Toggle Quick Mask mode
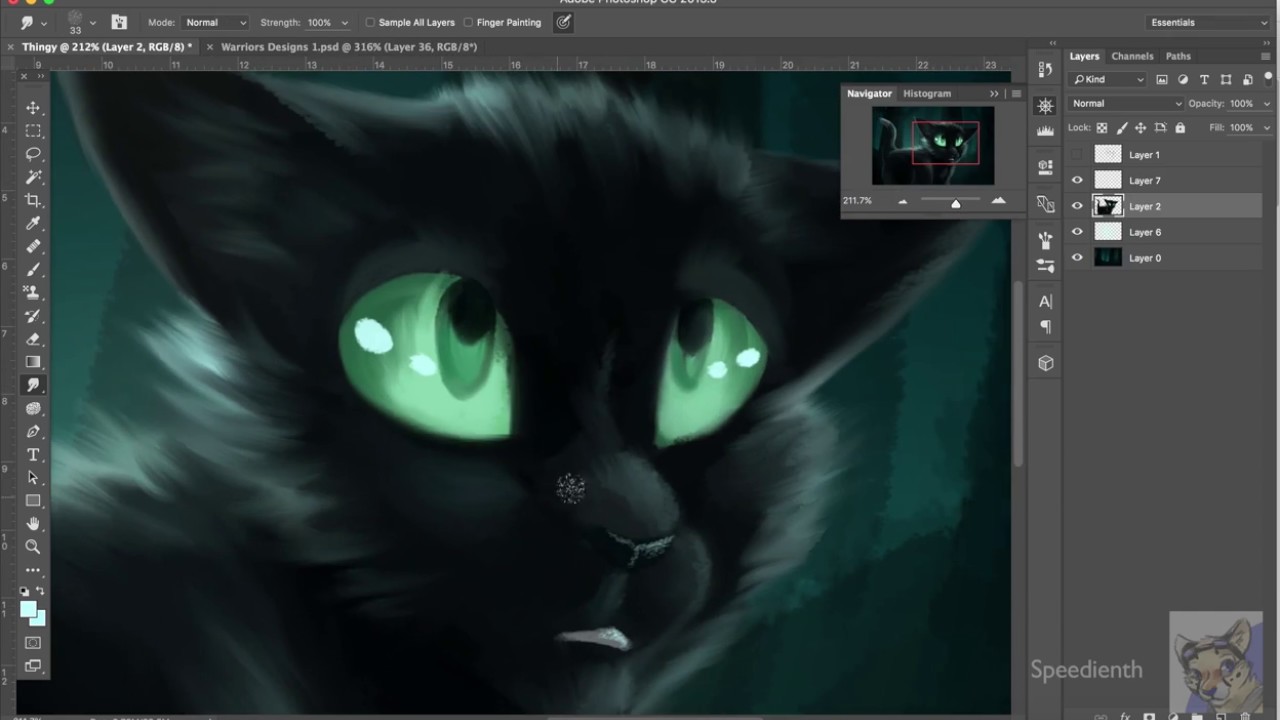The height and width of the screenshot is (720, 1280). click(x=33, y=643)
